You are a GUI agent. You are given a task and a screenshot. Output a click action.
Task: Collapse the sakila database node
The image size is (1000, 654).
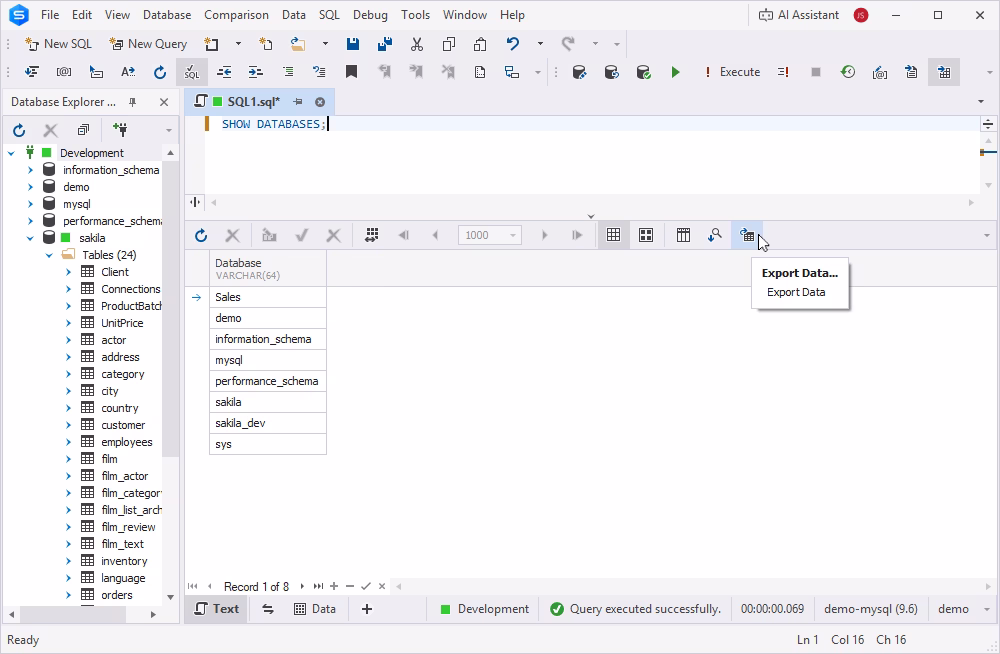(31, 238)
